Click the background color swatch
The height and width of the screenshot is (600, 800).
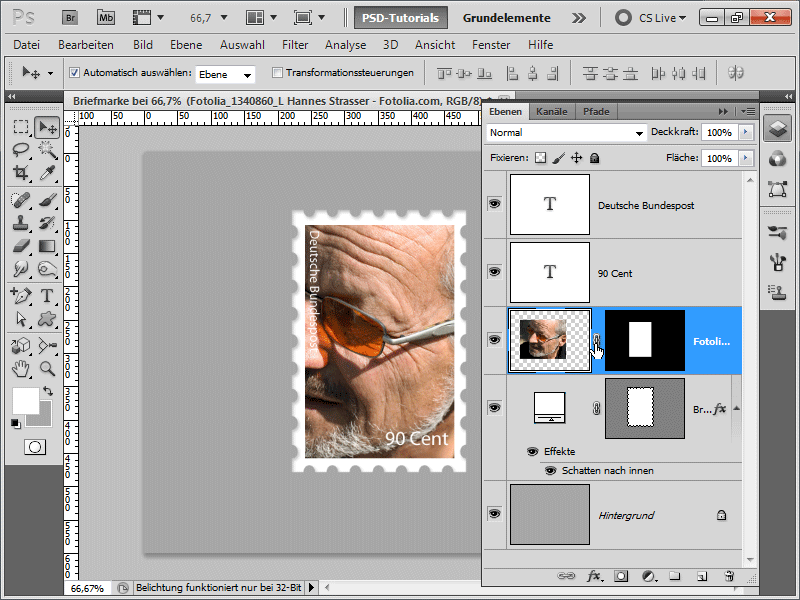click(45, 419)
